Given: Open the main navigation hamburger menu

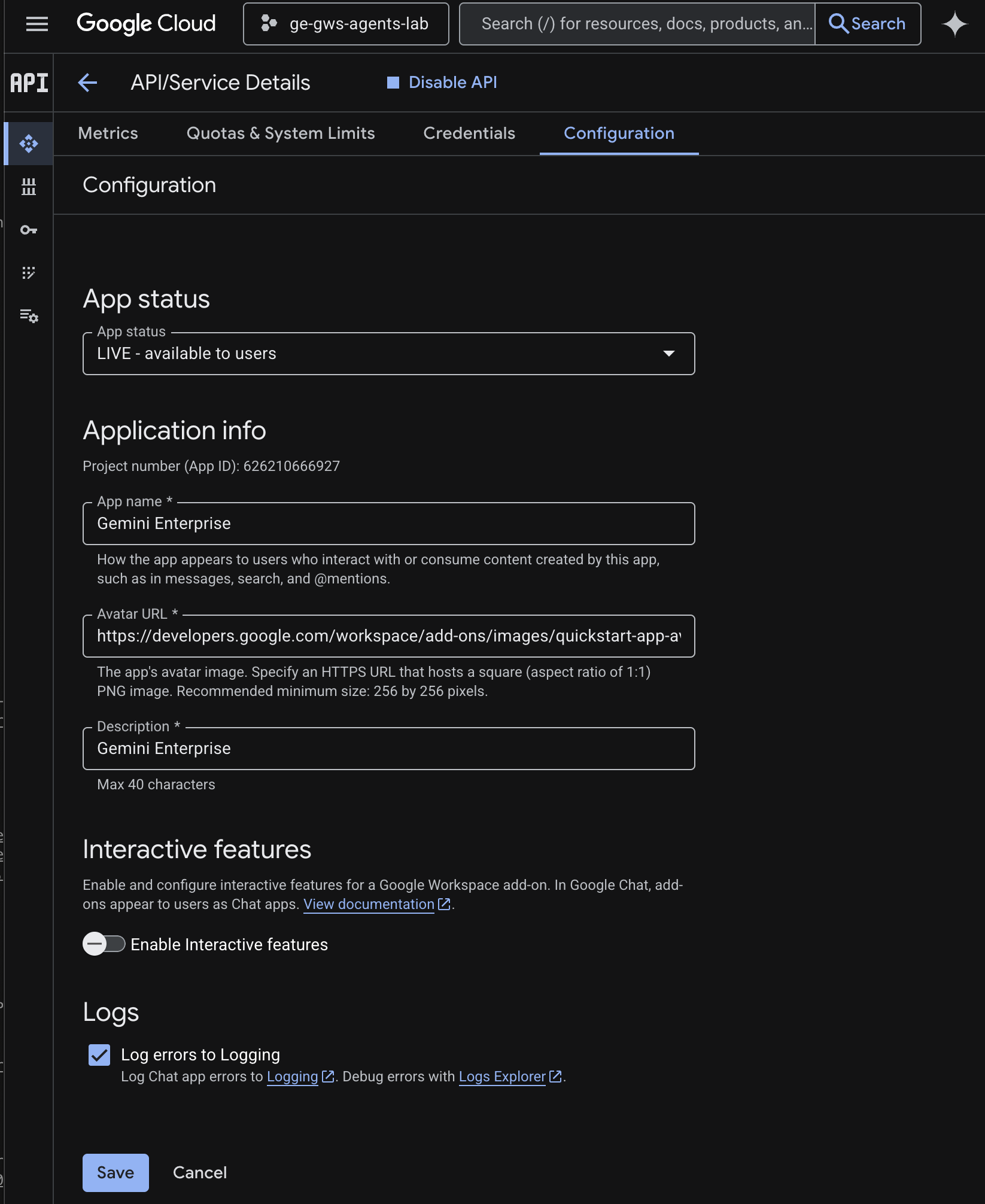Looking at the screenshot, I should tap(37, 24).
